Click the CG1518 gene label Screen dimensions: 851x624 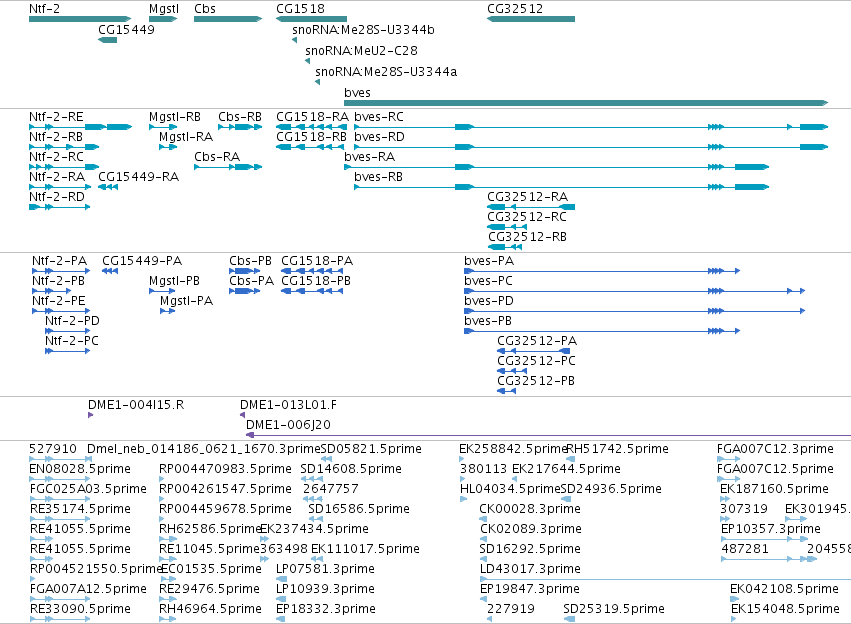(x=301, y=9)
